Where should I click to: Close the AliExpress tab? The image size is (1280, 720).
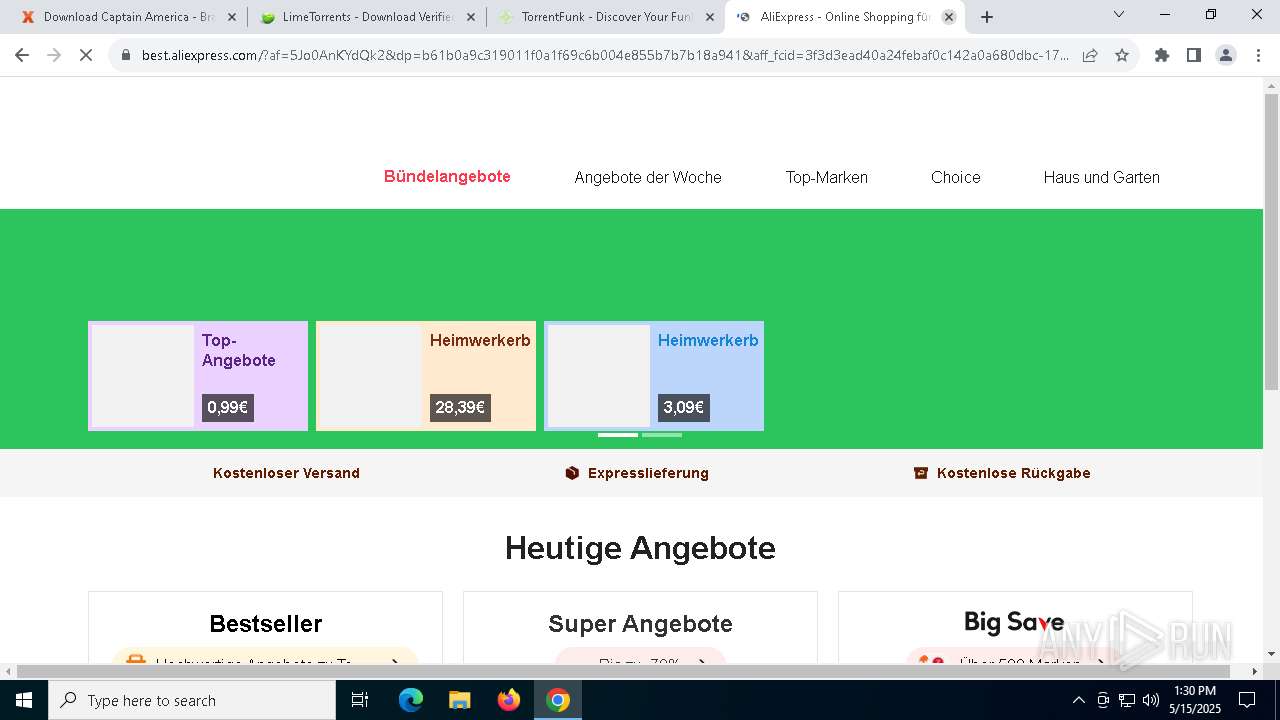point(949,17)
